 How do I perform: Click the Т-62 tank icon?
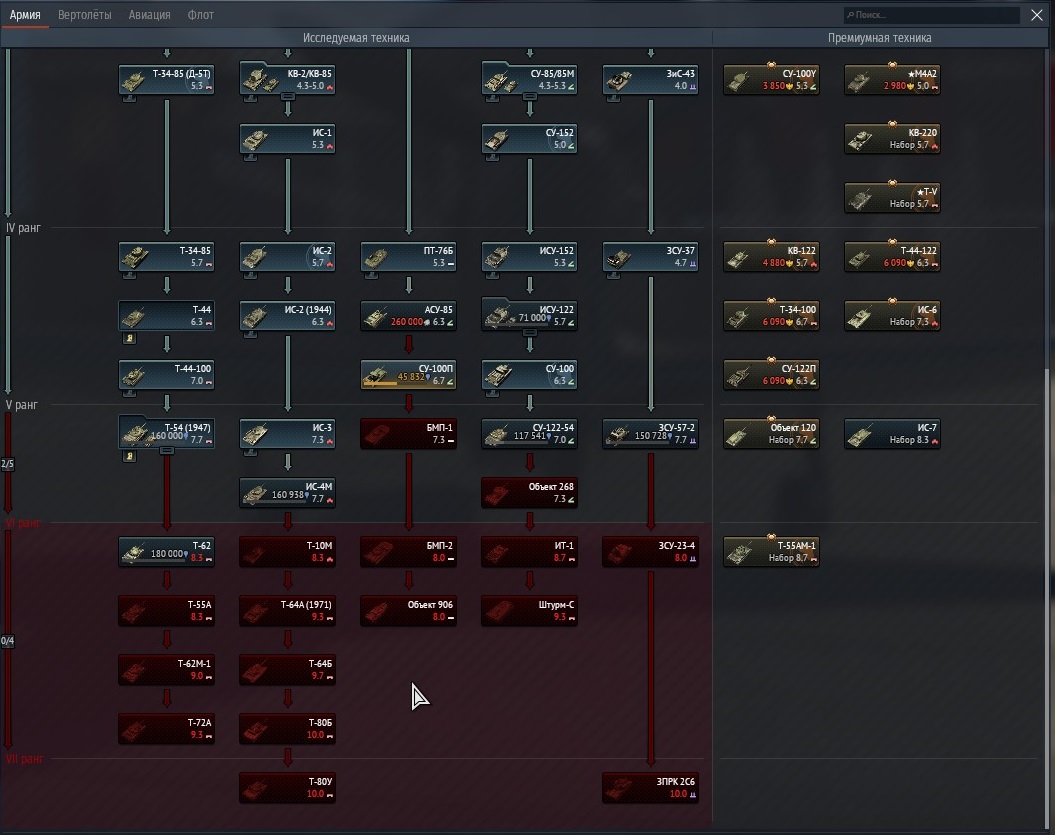coord(133,552)
